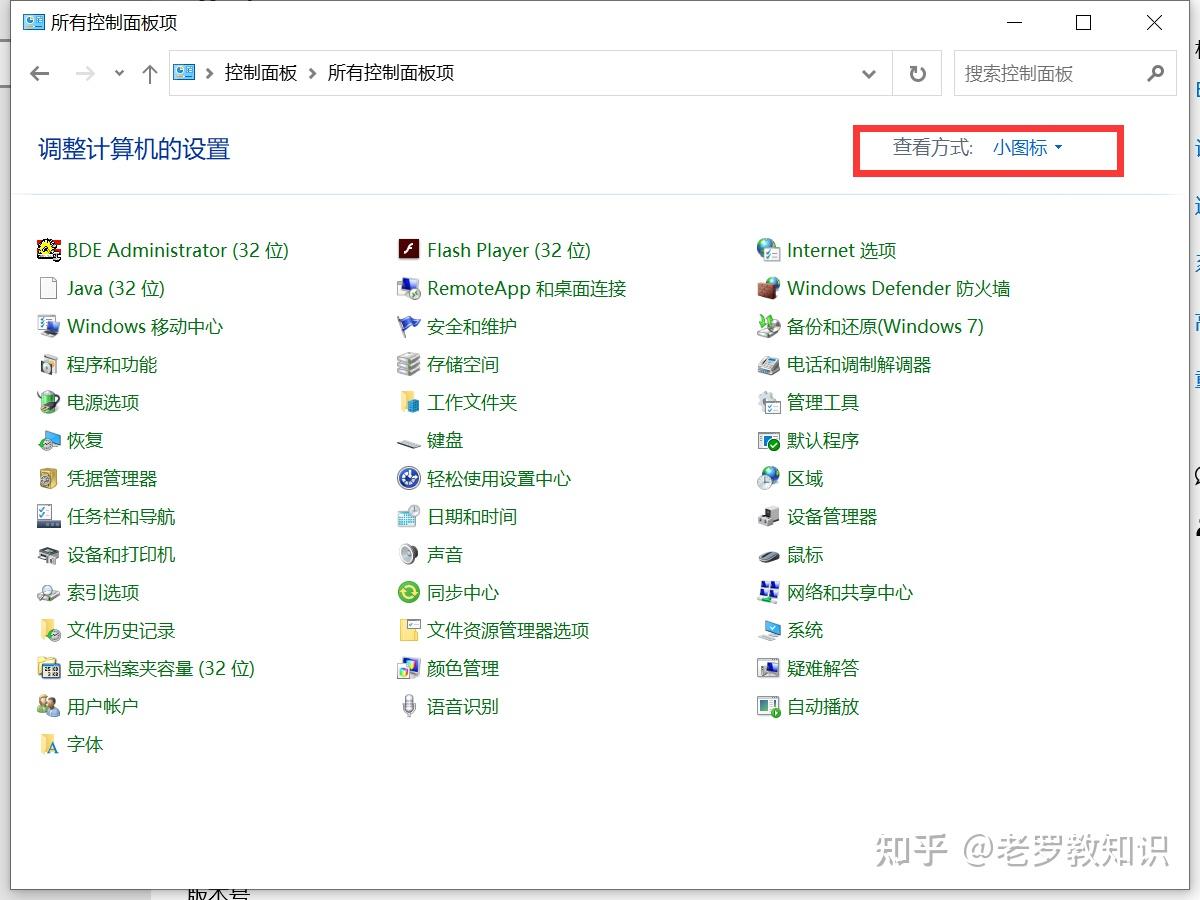This screenshot has height=900, width=1200.
Task: Open 用户帐户 user accounts
Action: [x=100, y=706]
